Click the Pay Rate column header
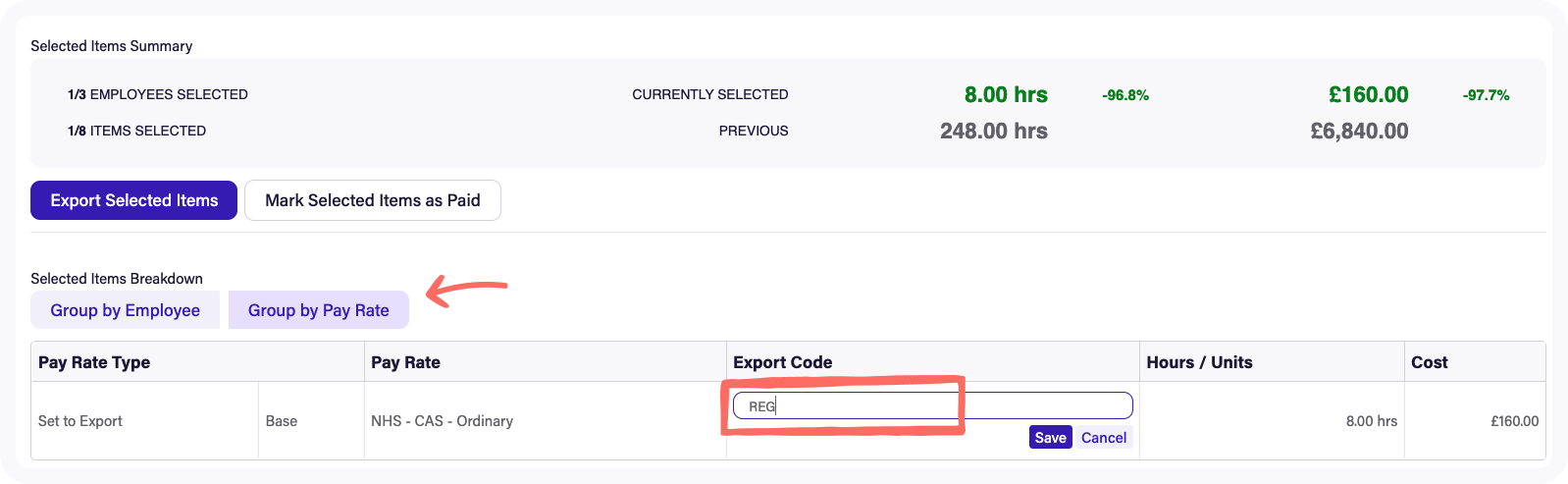1568x484 pixels. click(x=405, y=362)
